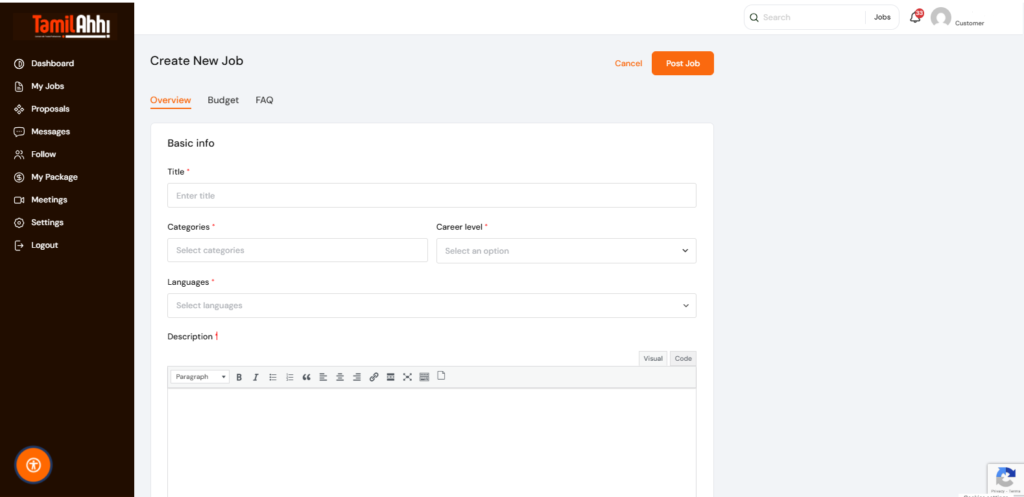Switch to the Budget tab

223,100
